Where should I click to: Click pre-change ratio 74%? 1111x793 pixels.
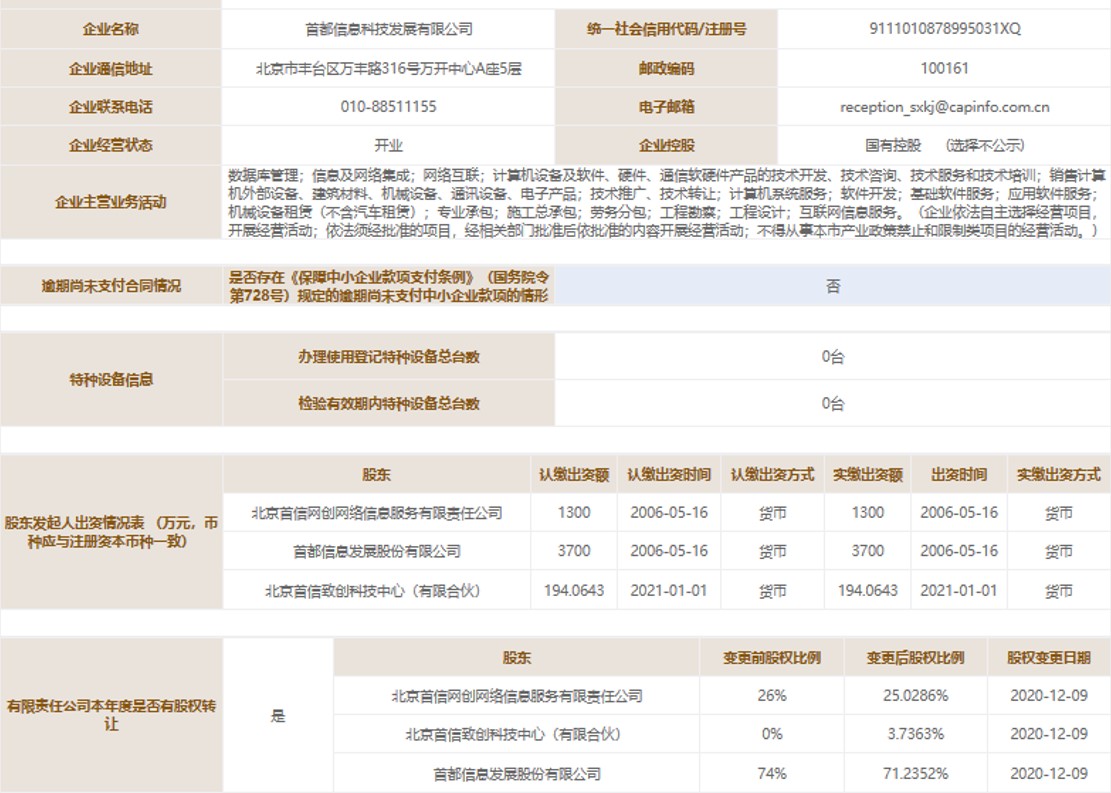point(772,774)
